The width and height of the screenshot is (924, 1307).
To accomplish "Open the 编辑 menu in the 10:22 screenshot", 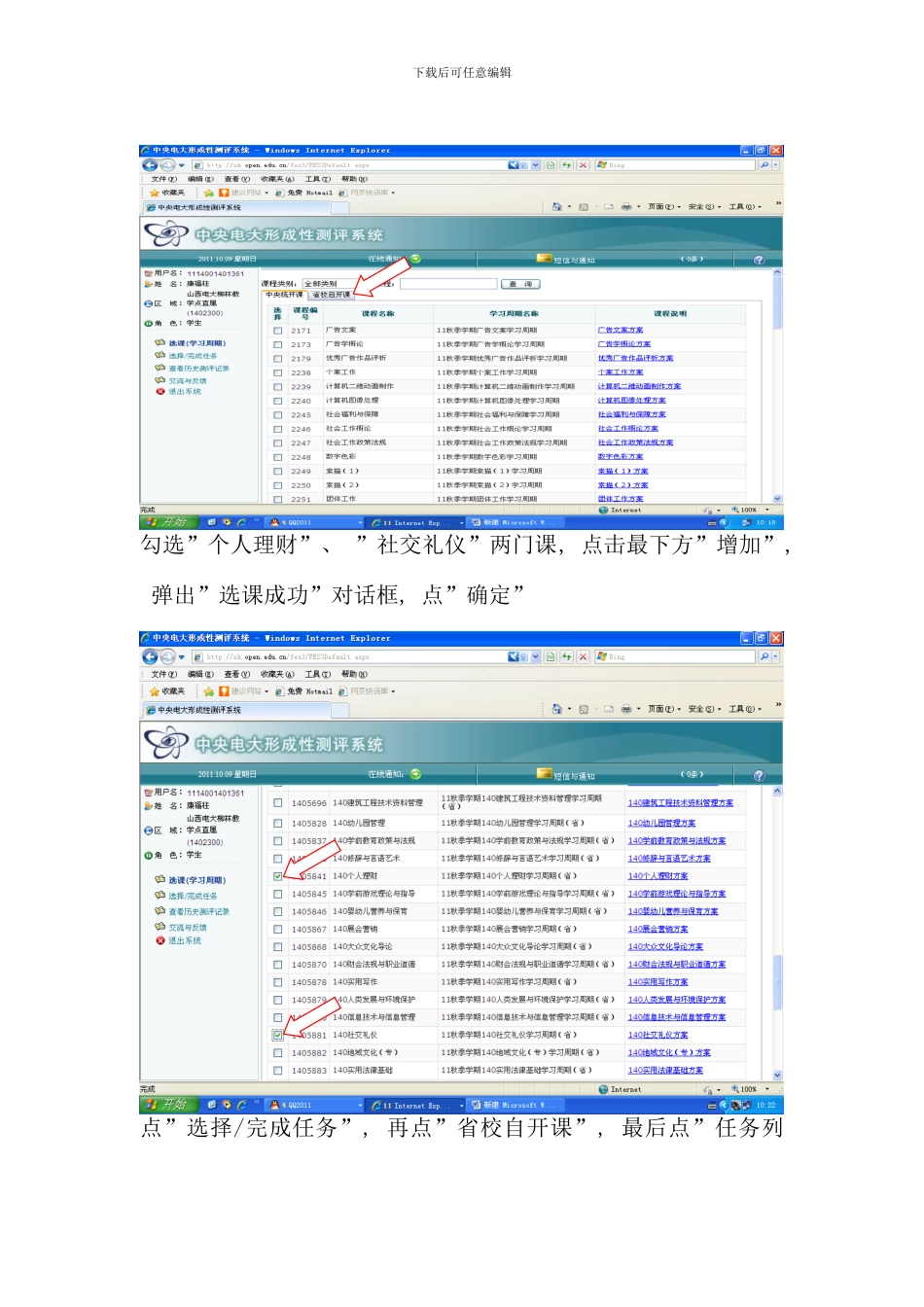I will (x=200, y=674).
